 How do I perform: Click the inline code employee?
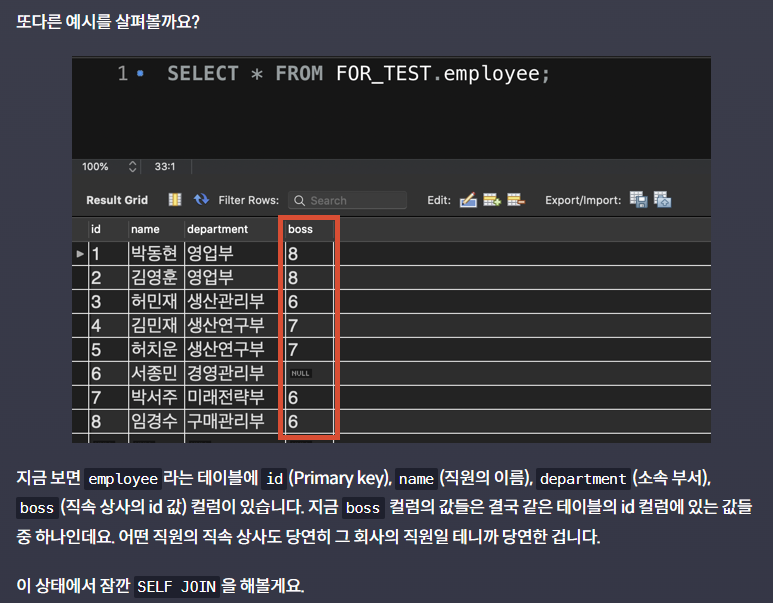click(123, 479)
